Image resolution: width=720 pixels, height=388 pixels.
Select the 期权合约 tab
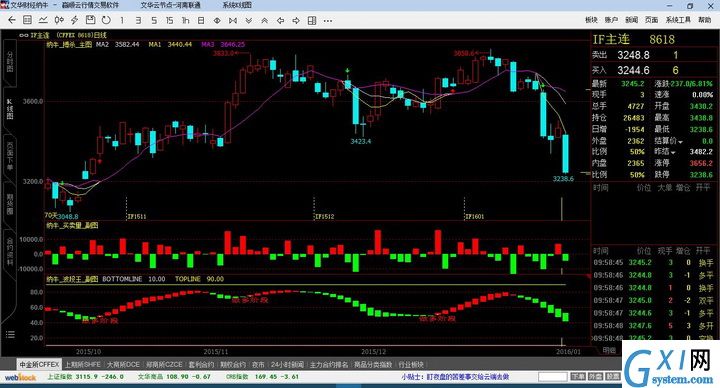(x=233, y=364)
